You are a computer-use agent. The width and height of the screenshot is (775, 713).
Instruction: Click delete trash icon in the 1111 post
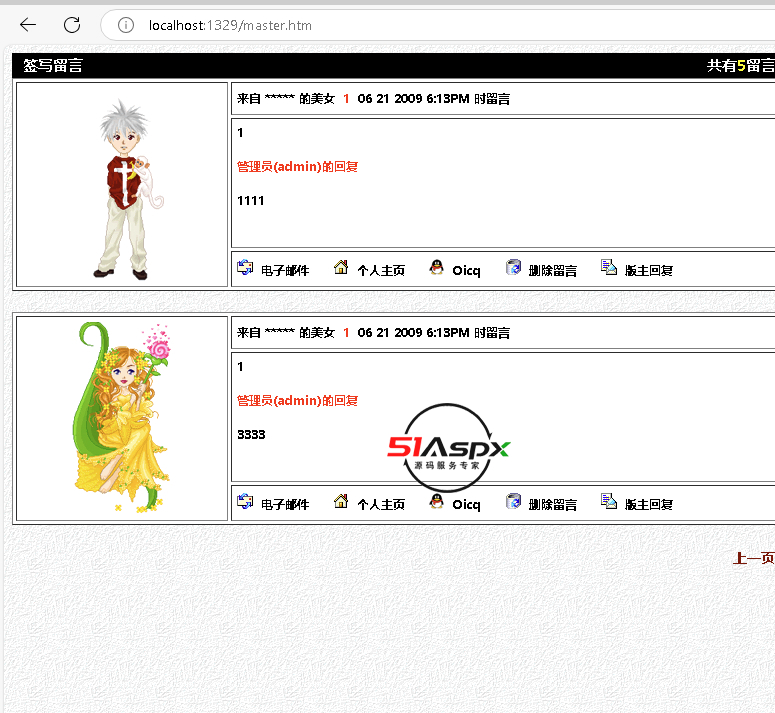point(513,267)
